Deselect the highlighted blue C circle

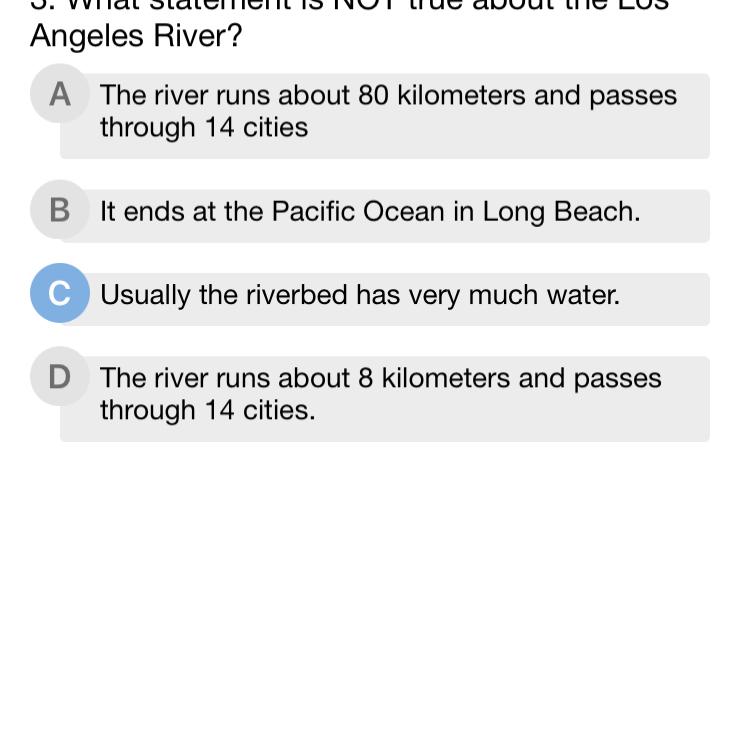pos(60,293)
